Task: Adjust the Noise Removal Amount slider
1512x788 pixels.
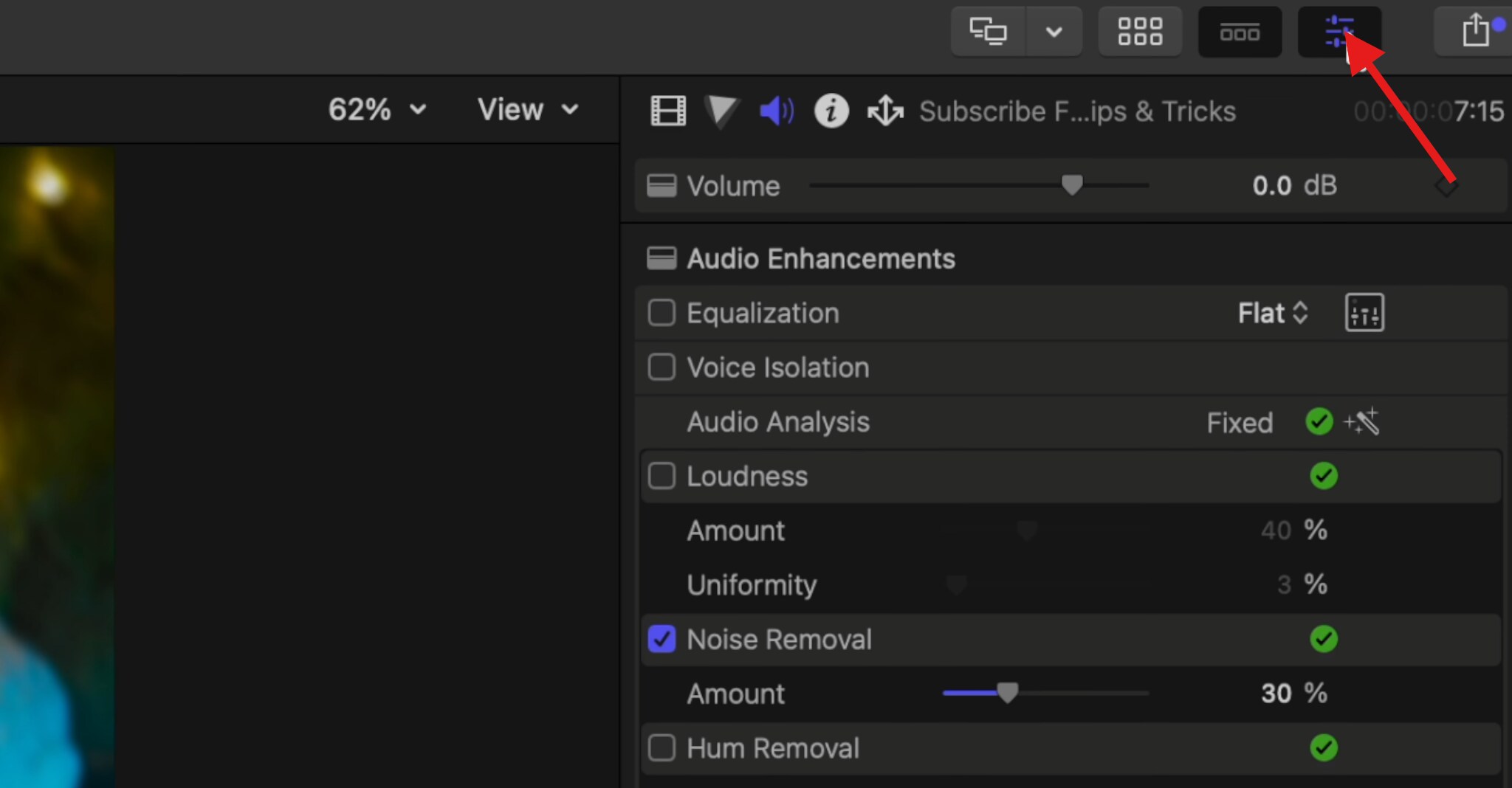Action: 1008,692
